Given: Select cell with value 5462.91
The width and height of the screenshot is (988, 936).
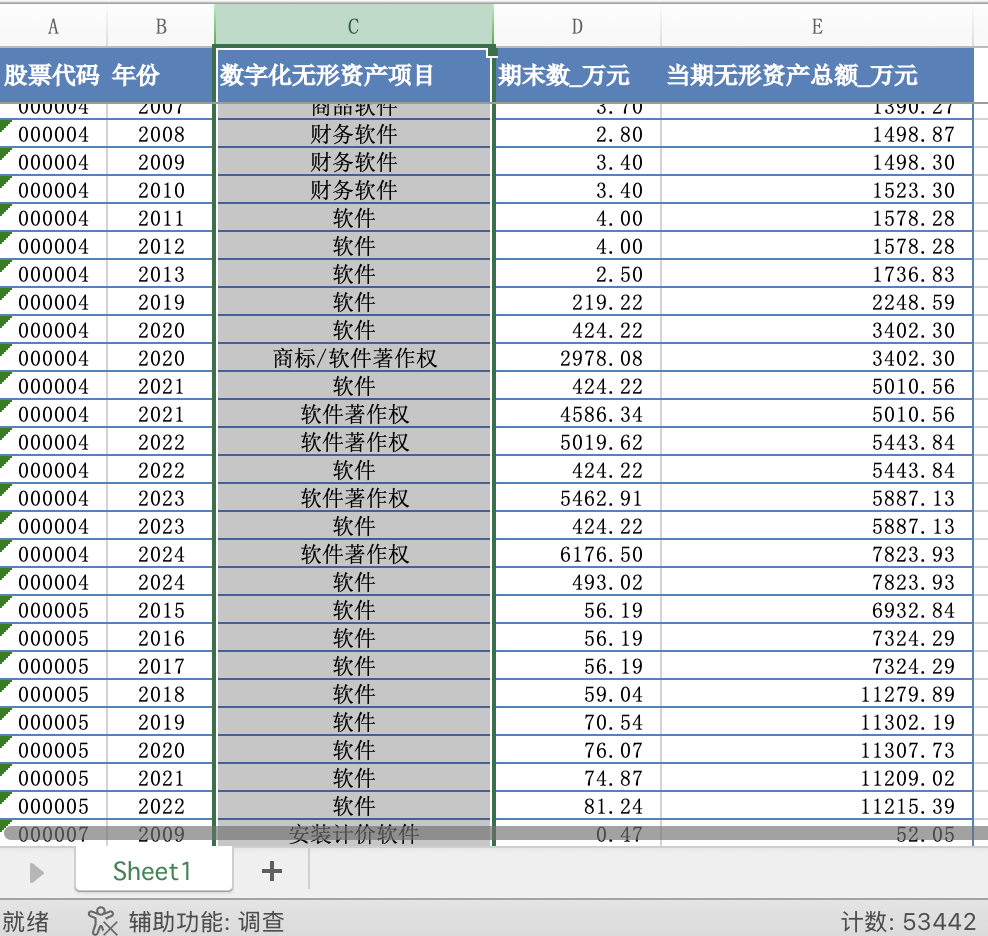Looking at the screenshot, I should tap(577, 498).
